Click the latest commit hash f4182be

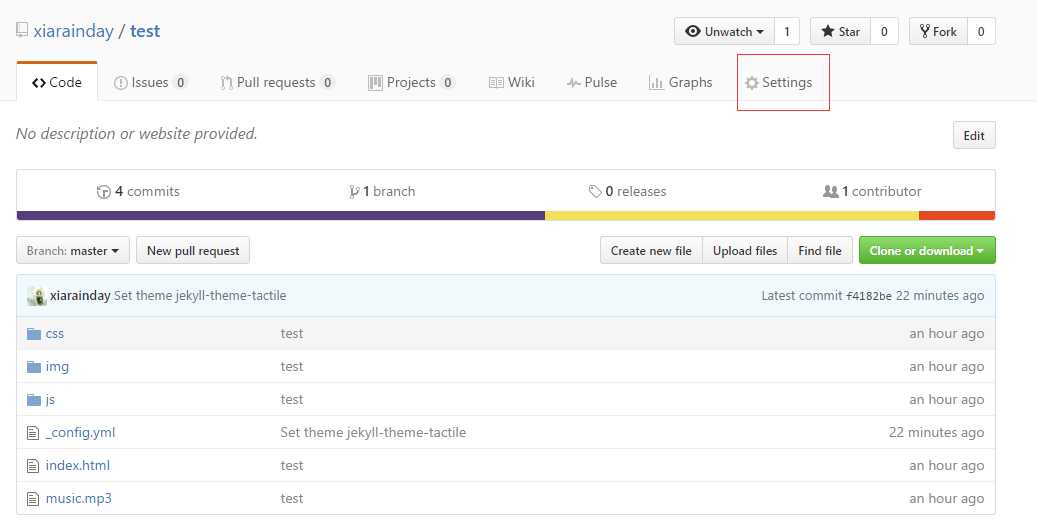pyautogui.click(x=869, y=296)
